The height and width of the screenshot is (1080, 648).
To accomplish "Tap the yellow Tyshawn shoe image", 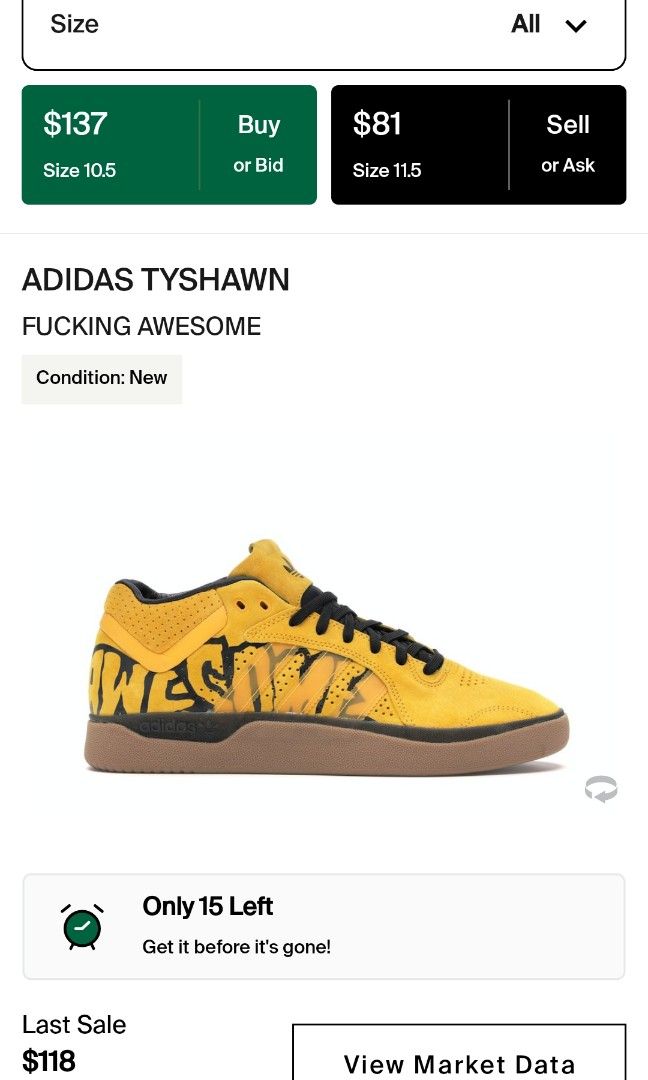I will pos(326,658).
